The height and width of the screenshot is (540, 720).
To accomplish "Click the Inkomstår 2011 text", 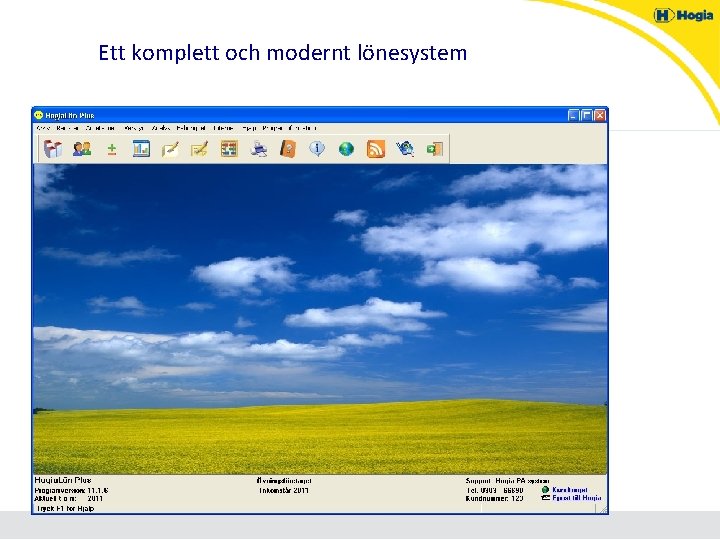I will pyautogui.click(x=284, y=490).
